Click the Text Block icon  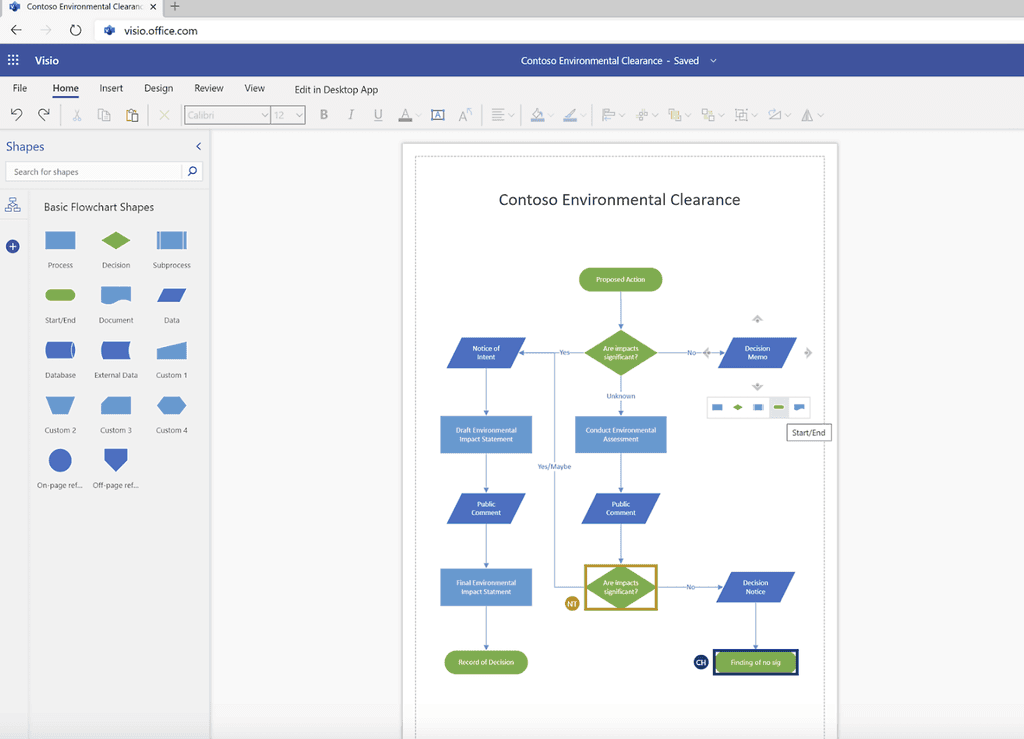coord(437,114)
